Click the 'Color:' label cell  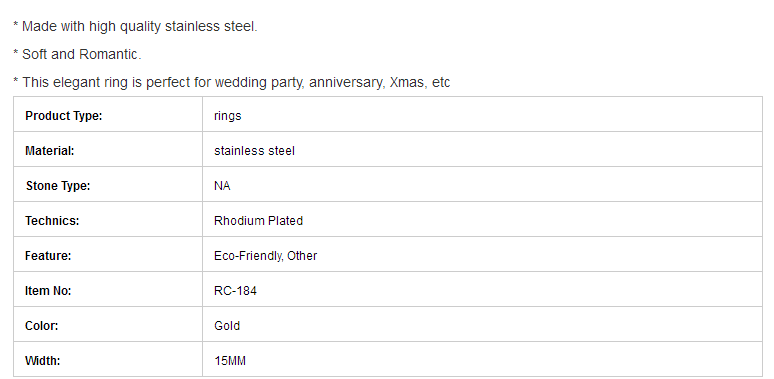[108, 324]
